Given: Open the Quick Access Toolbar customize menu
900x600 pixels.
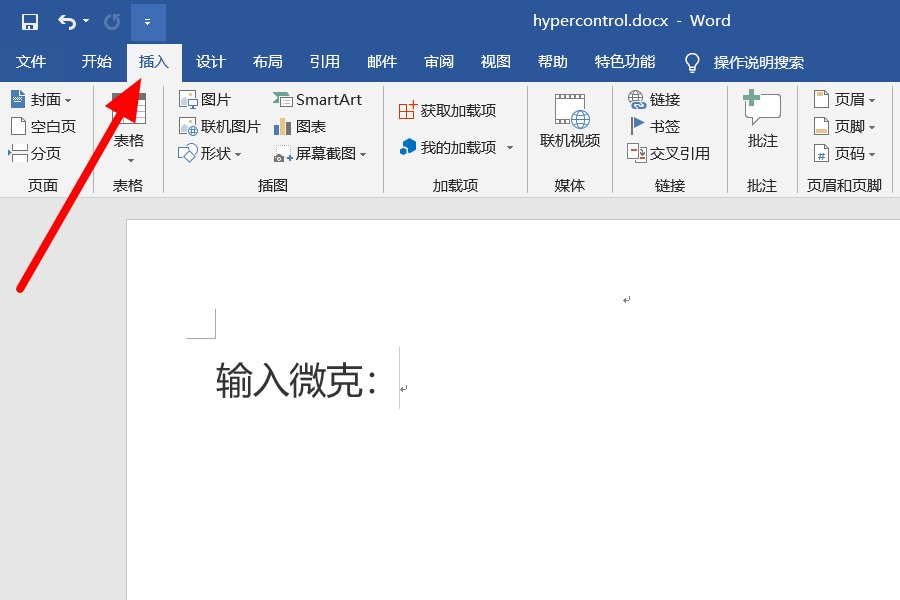Looking at the screenshot, I should (146, 20).
